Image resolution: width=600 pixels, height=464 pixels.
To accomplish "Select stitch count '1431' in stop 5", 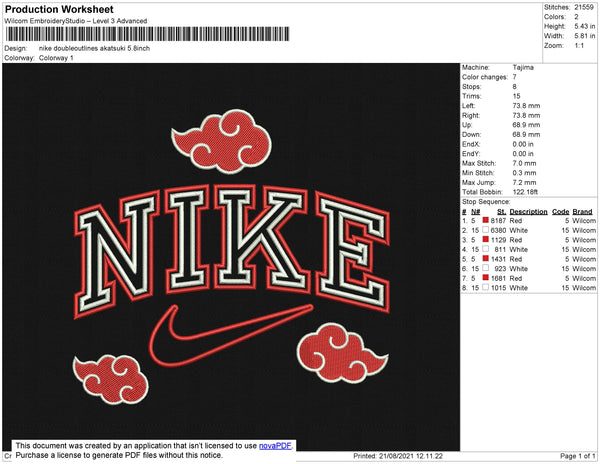I will pos(498,259).
